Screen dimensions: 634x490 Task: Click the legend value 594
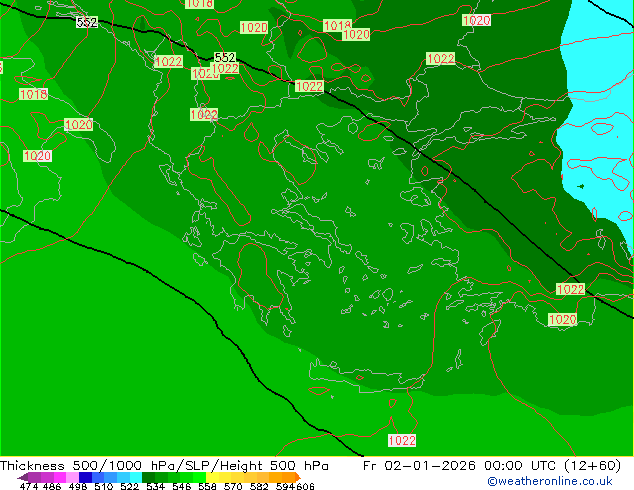coord(285,486)
